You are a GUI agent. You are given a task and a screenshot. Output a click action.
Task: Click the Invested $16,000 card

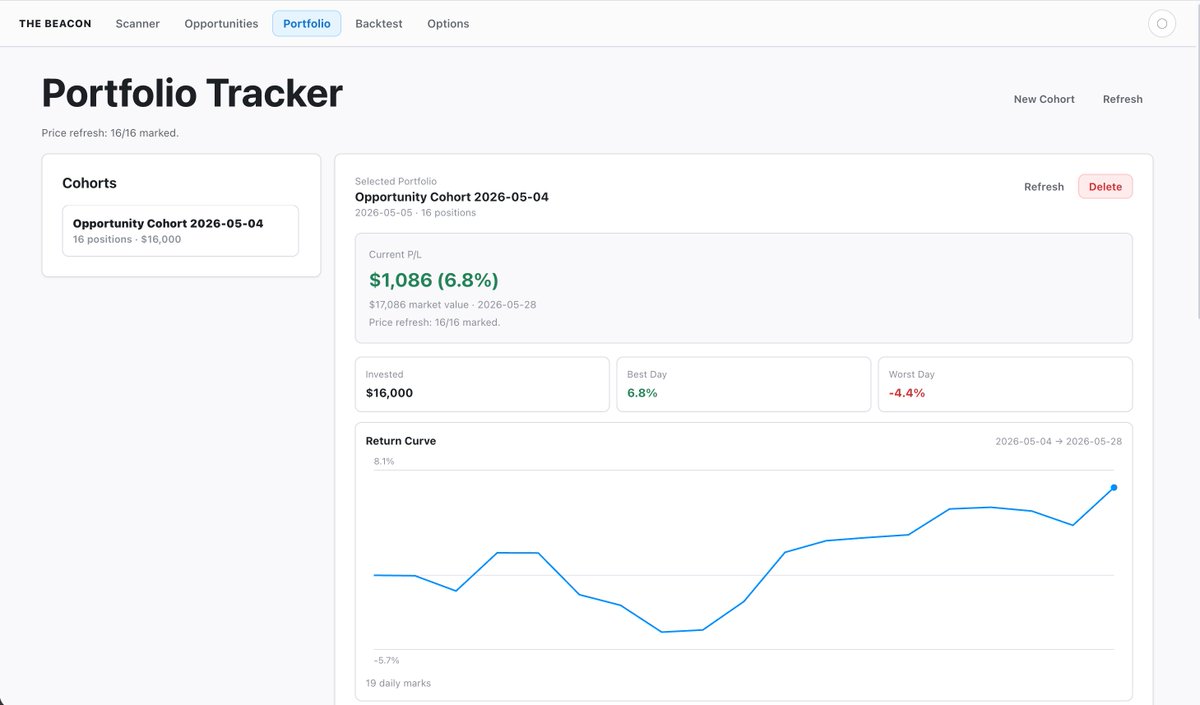[x=482, y=384]
